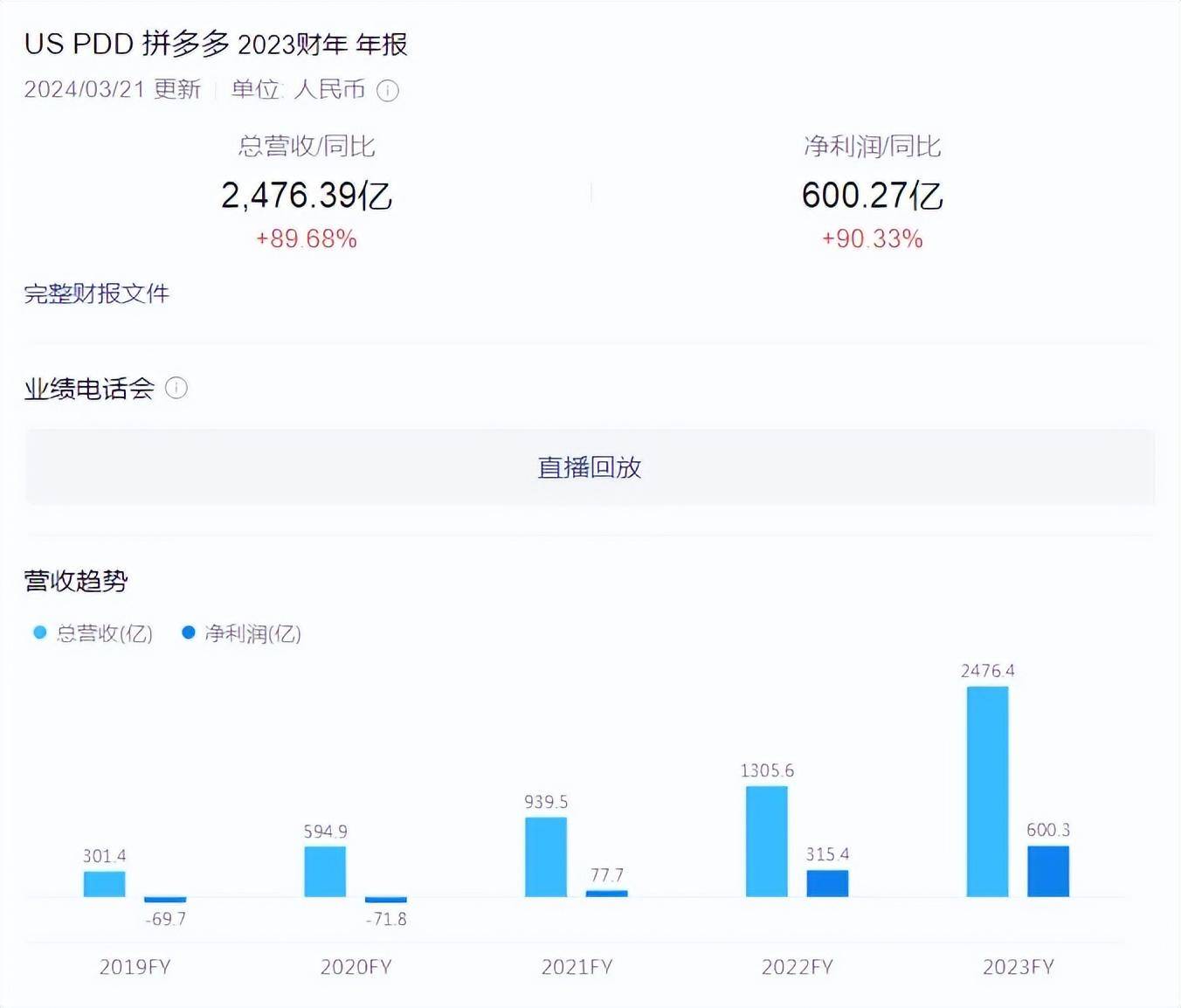Click the info icon beside 业绩电话会

(x=176, y=388)
